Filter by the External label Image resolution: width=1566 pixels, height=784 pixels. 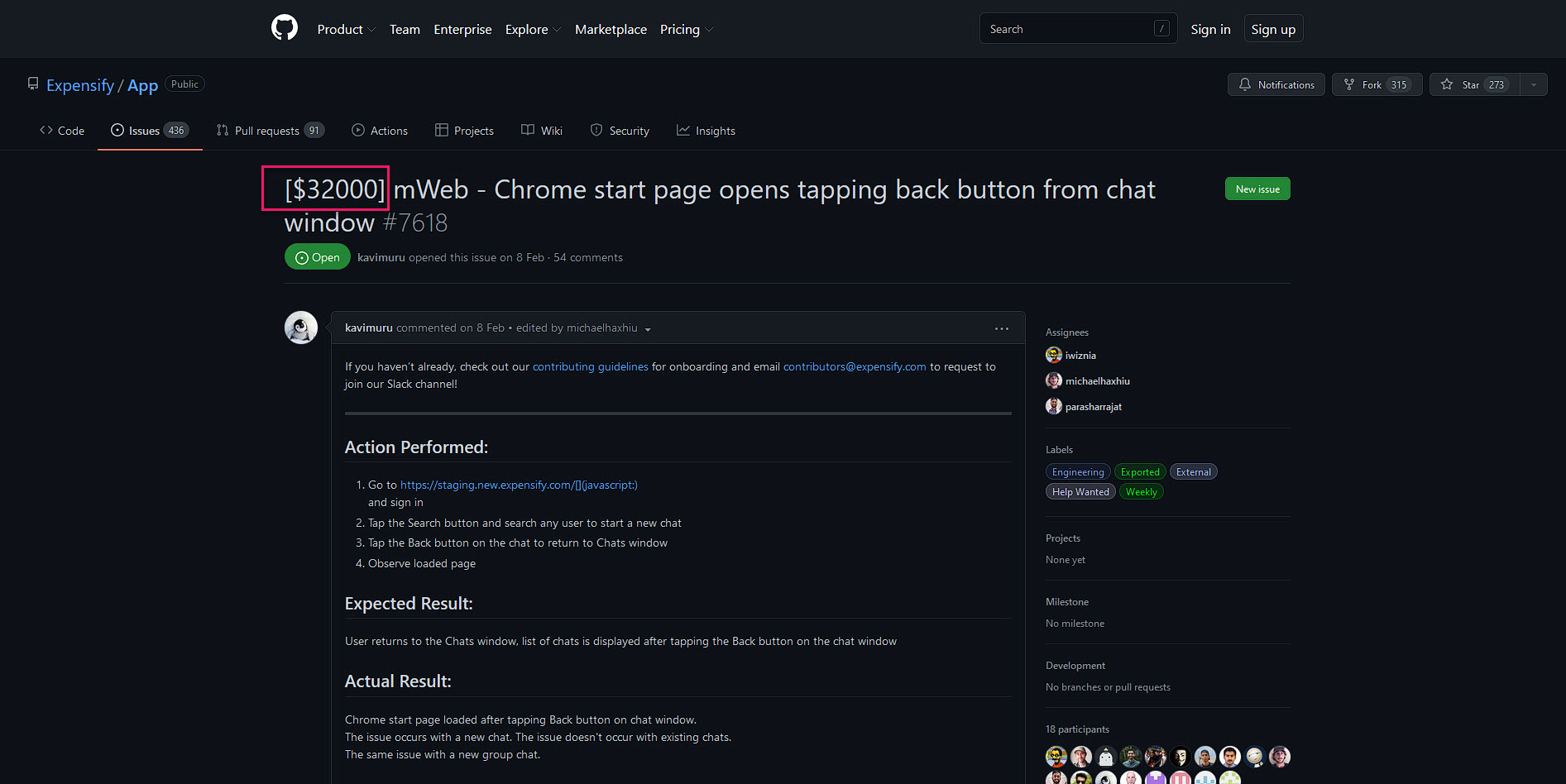(1193, 471)
